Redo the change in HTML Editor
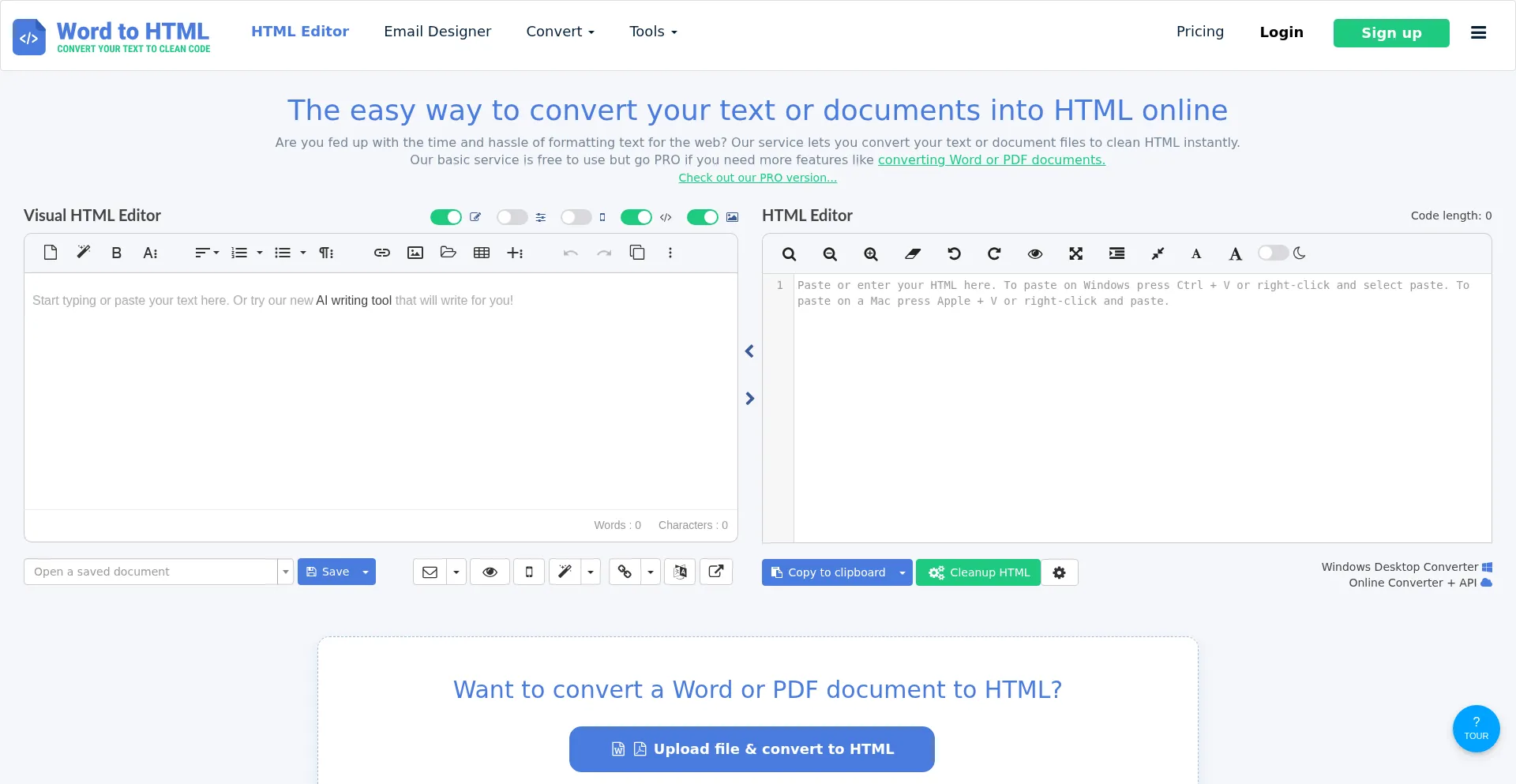 [994, 254]
